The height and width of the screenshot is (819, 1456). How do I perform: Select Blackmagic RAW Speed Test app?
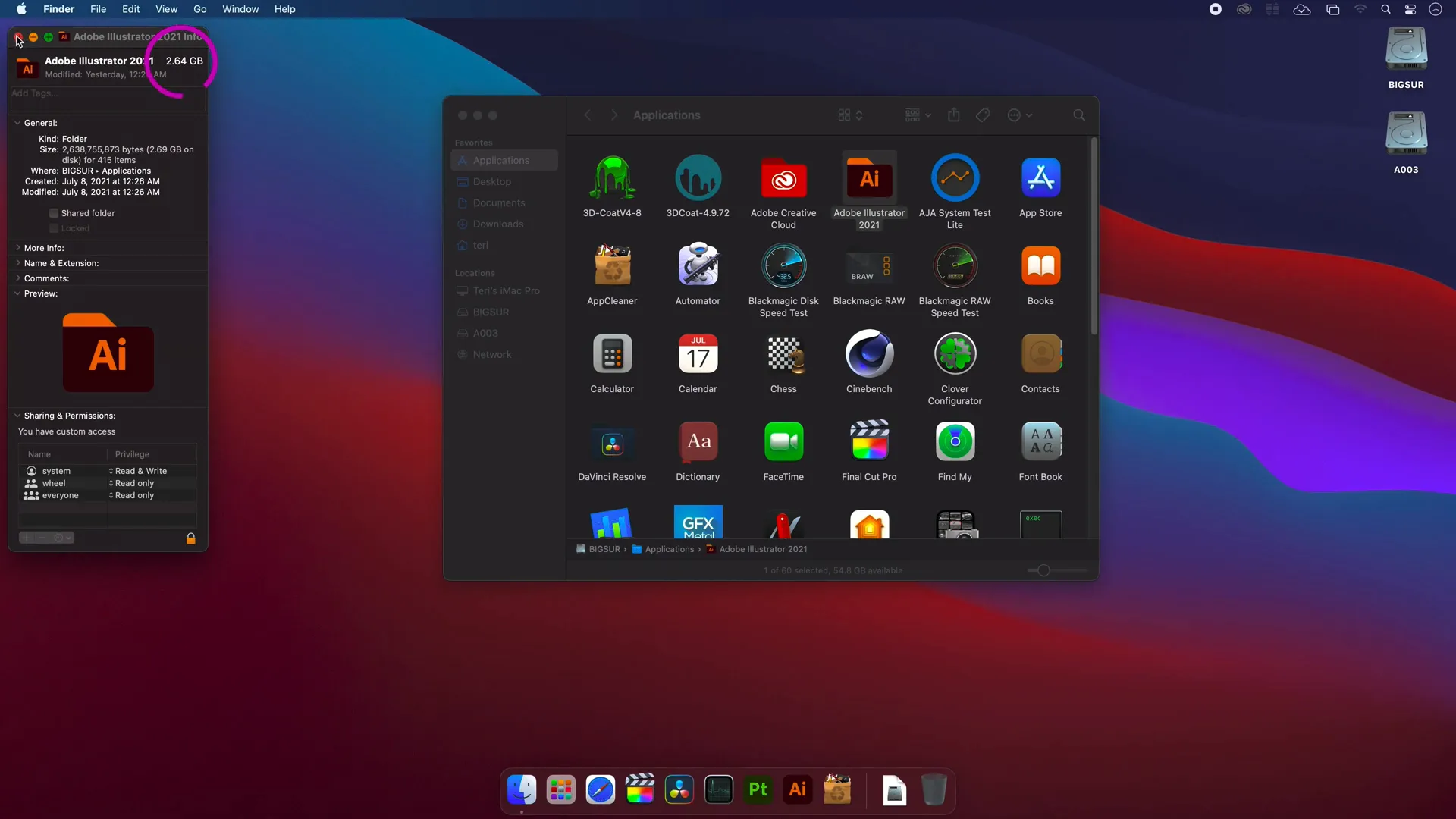pyautogui.click(x=955, y=265)
